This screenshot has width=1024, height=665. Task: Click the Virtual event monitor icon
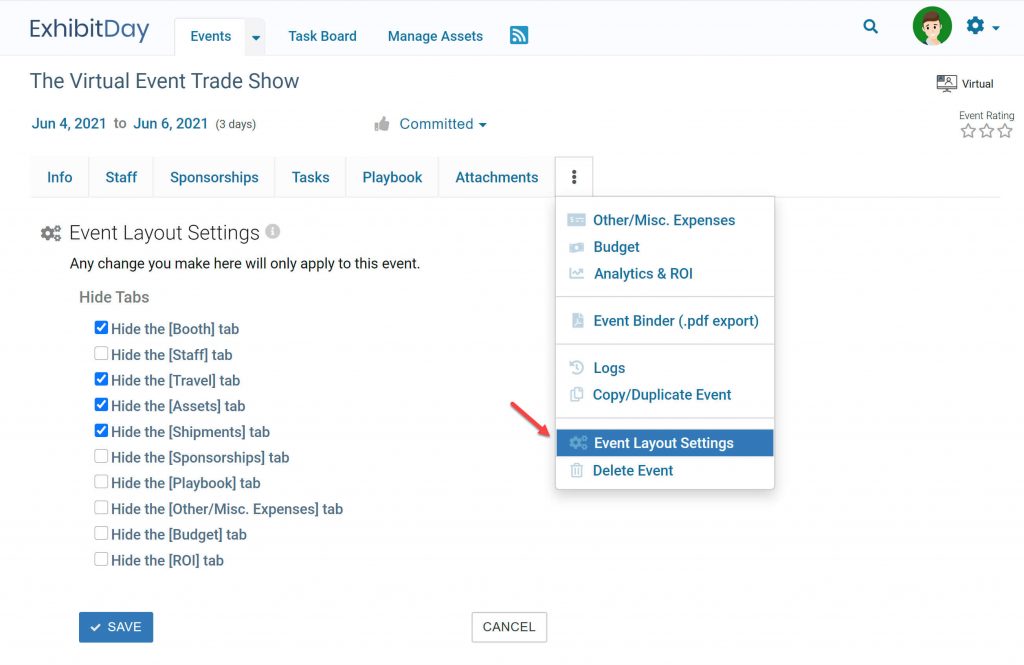tap(946, 84)
